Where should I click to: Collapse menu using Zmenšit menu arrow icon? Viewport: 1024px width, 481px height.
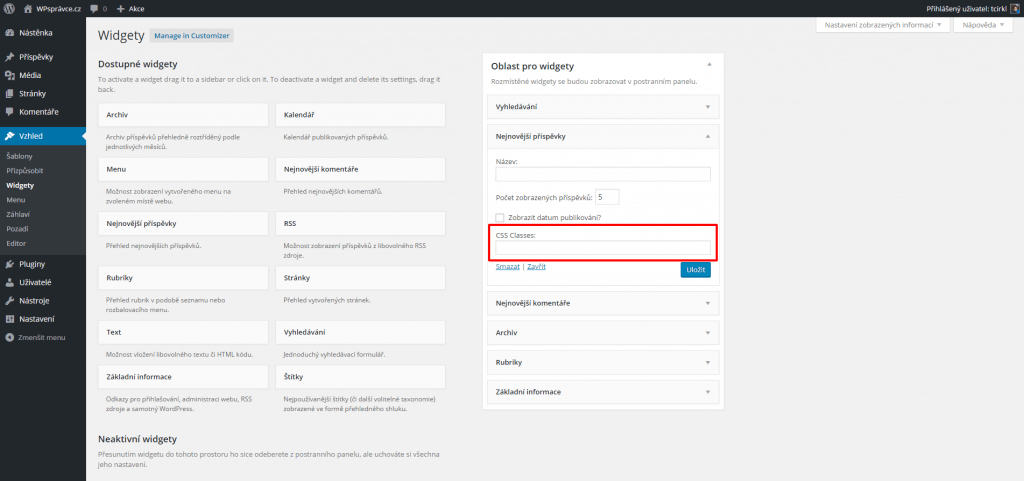point(9,337)
